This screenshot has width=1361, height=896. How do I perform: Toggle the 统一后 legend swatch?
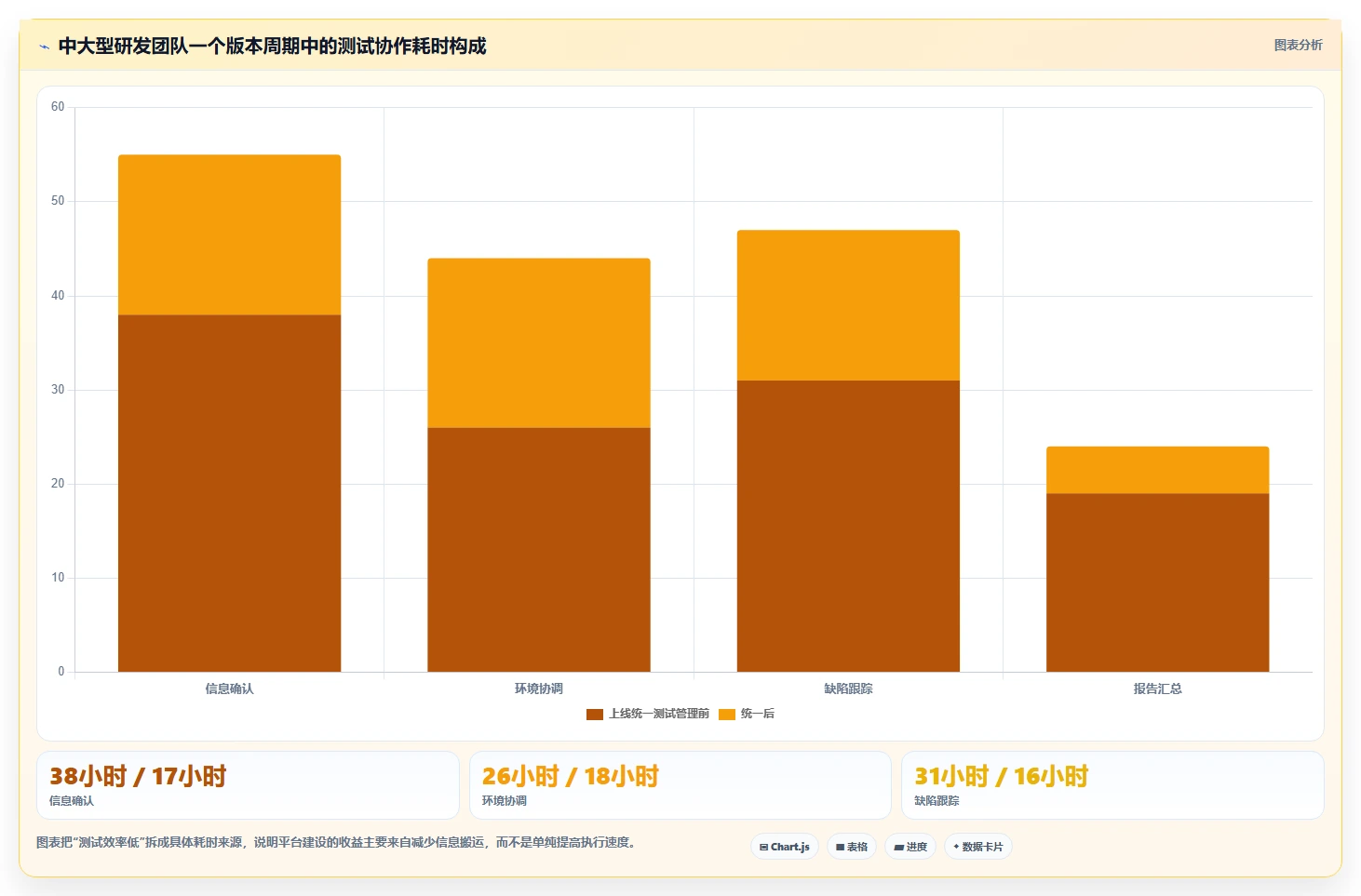[726, 714]
